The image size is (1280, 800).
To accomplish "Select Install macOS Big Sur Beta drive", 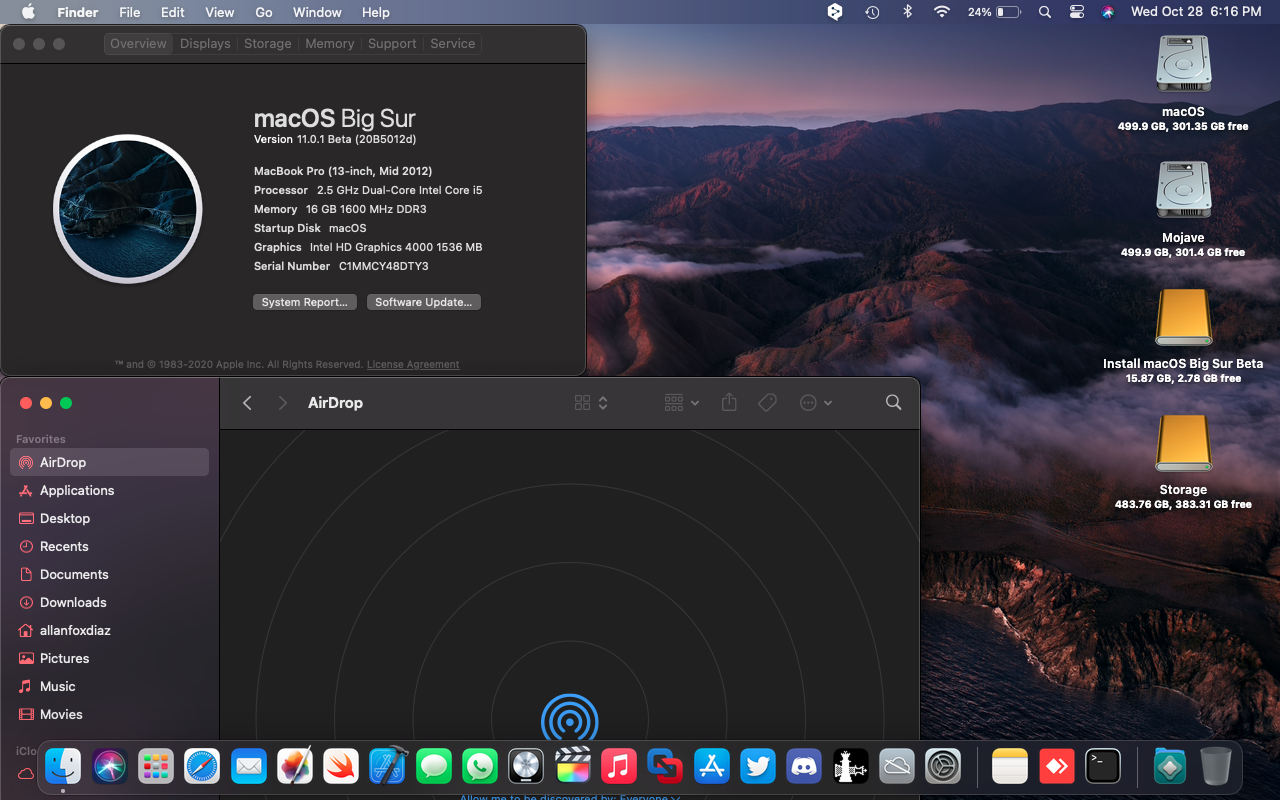I will pos(1183,316).
